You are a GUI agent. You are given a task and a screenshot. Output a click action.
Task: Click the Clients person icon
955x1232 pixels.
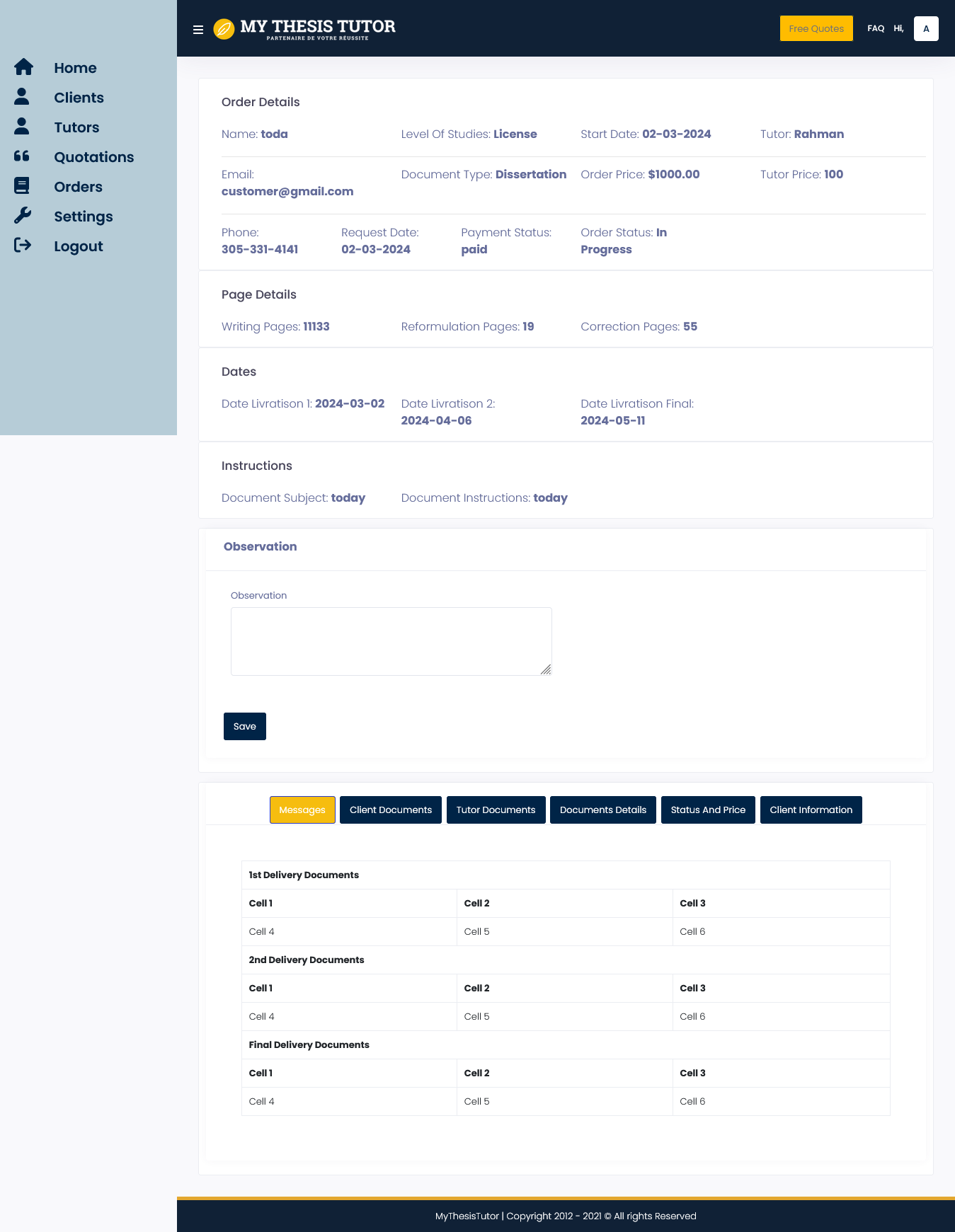point(22,97)
